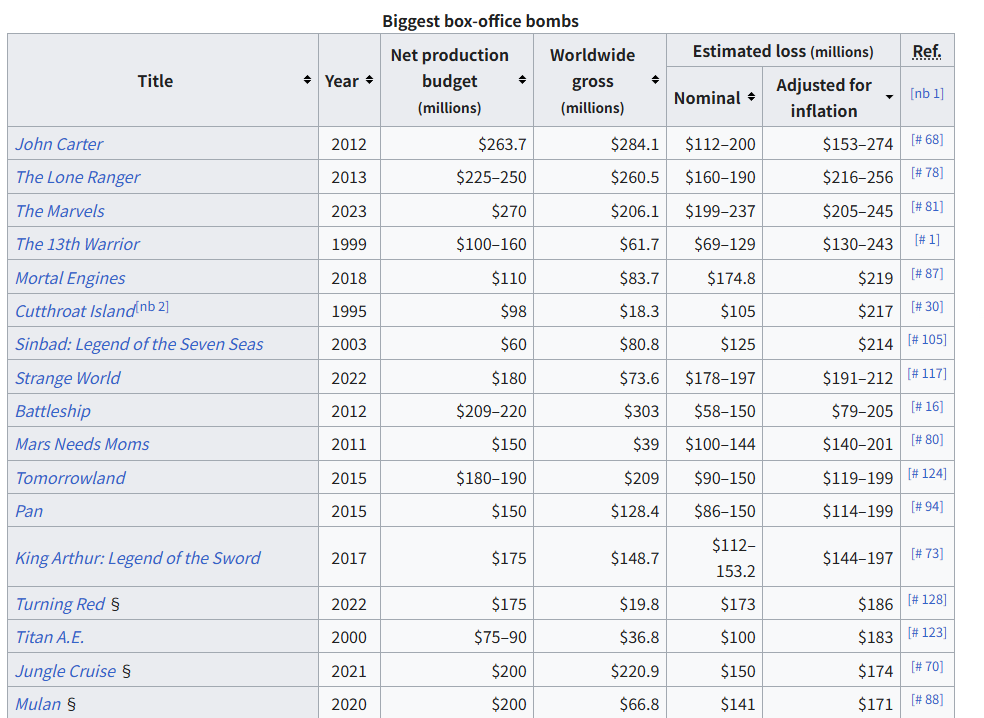
Task: Open reference # 80 for Mars Needs Moms
Action: pos(927,440)
